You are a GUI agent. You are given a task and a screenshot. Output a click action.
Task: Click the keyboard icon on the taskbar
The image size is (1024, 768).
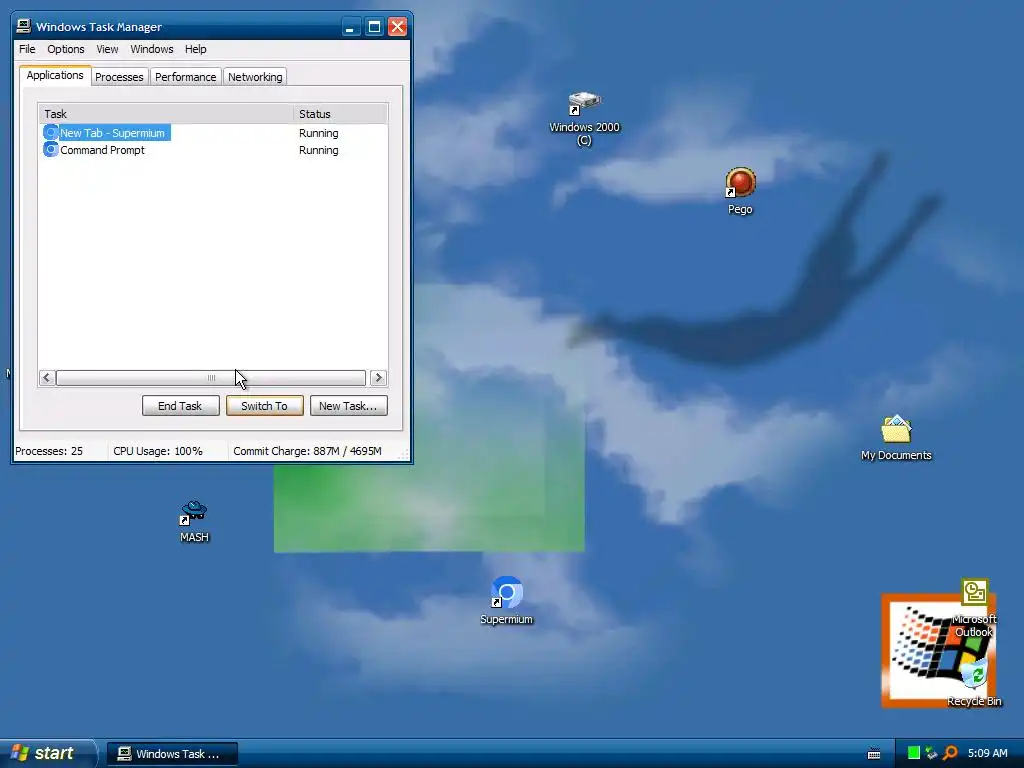coord(874,754)
